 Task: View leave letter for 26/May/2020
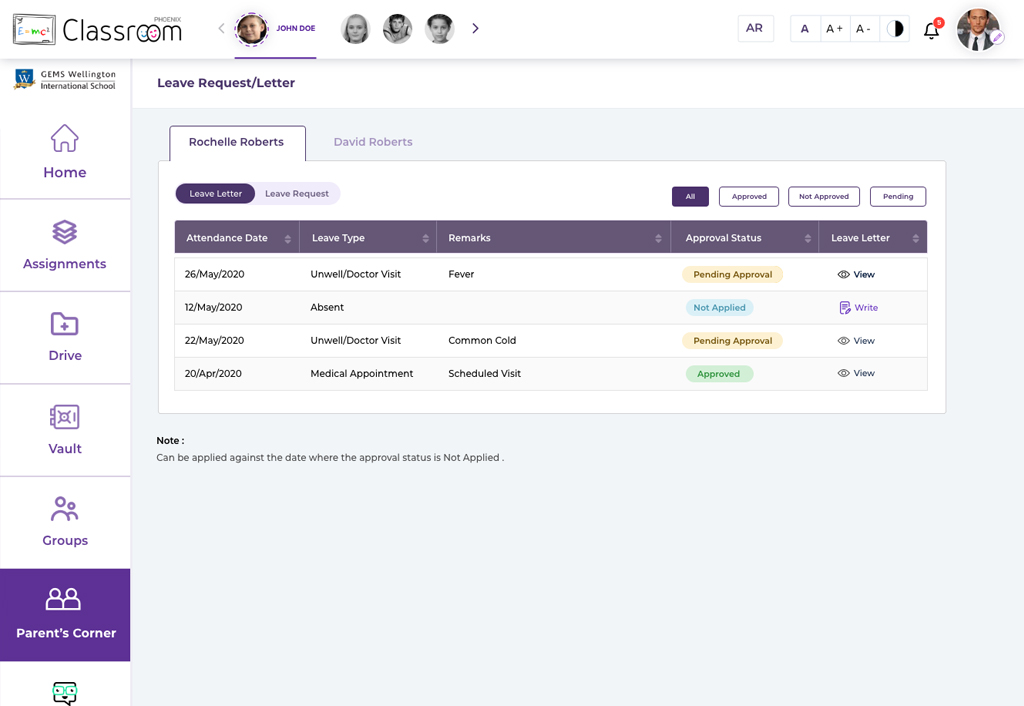(856, 275)
